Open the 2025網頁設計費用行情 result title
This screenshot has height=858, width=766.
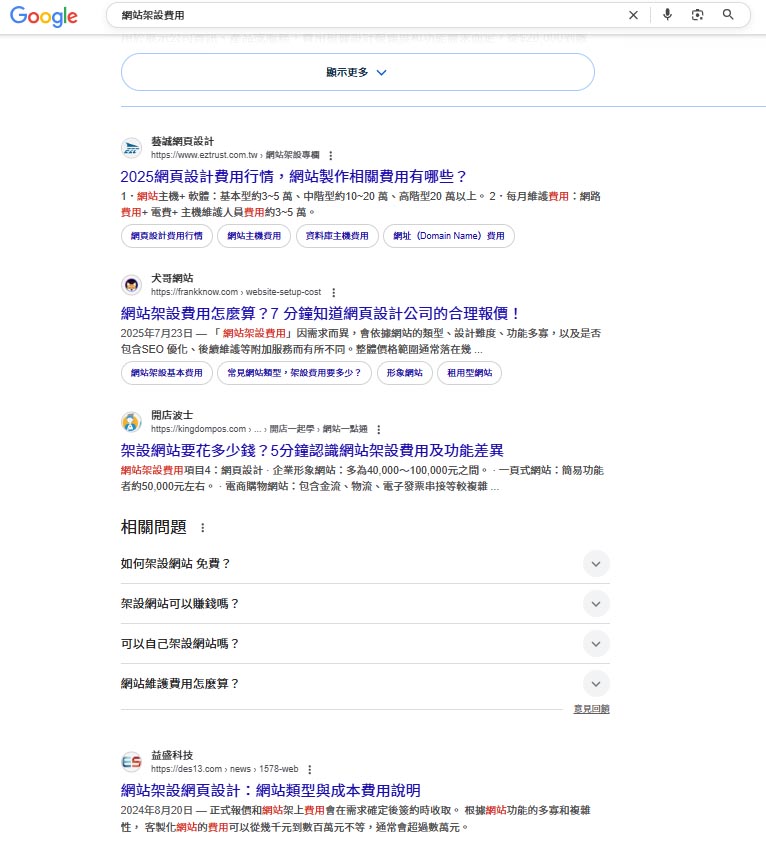pyautogui.click(x=293, y=177)
